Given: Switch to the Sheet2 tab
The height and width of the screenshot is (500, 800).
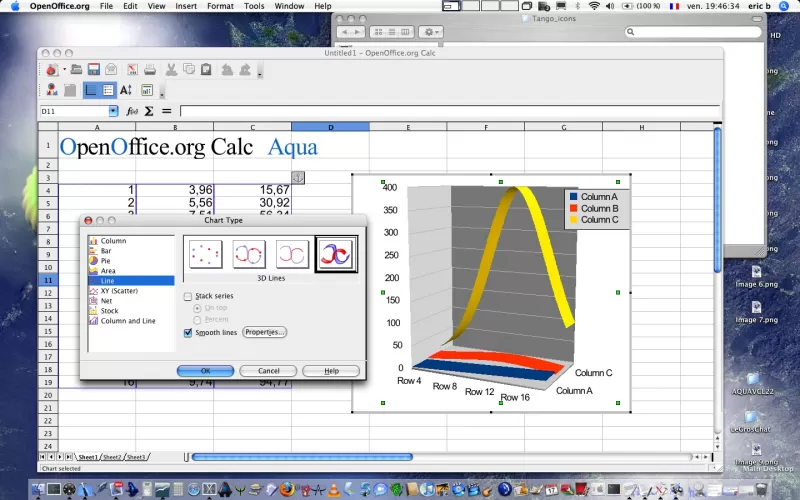Looking at the screenshot, I should pos(112,457).
